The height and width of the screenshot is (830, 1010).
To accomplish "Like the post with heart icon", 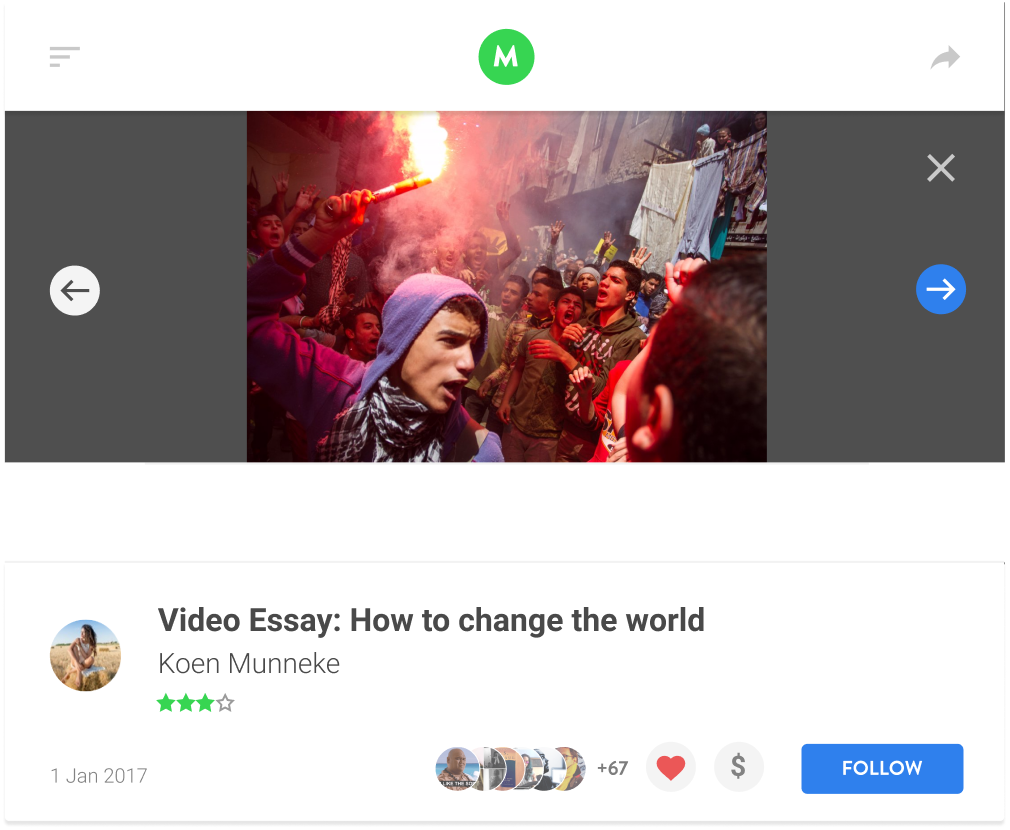I will tap(671, 768).
